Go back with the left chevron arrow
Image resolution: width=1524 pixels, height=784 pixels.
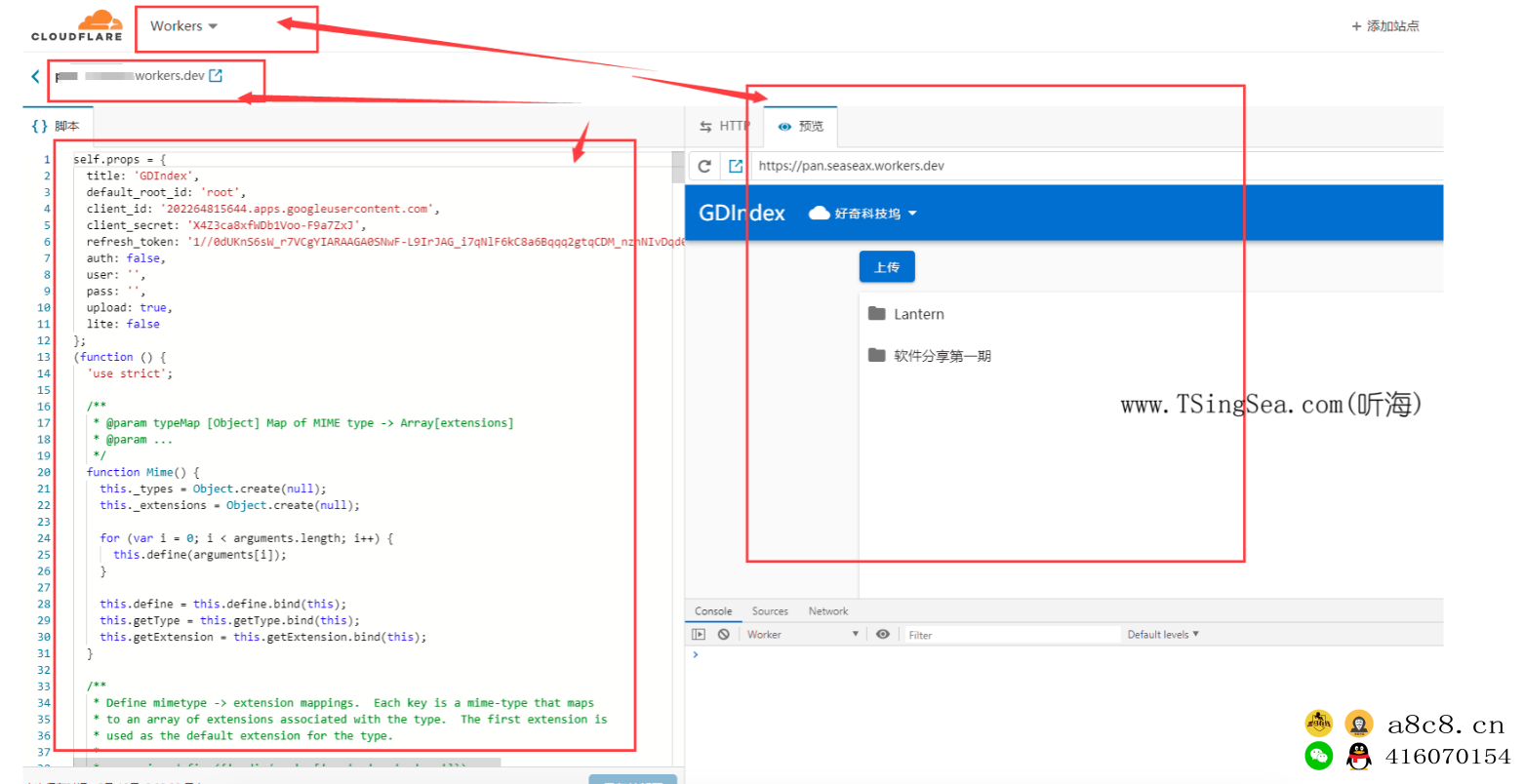35,76
